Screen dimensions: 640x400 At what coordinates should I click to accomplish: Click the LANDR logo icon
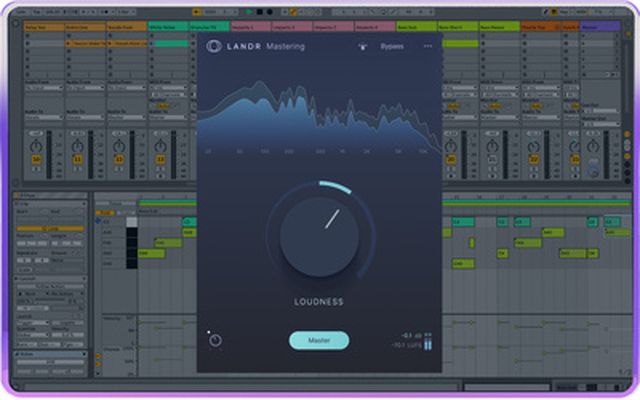[214, 46]
